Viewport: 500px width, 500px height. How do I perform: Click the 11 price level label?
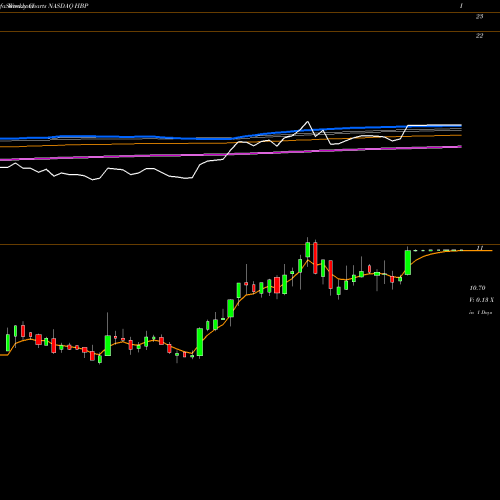pyautogui.click(x=480, y=248)
